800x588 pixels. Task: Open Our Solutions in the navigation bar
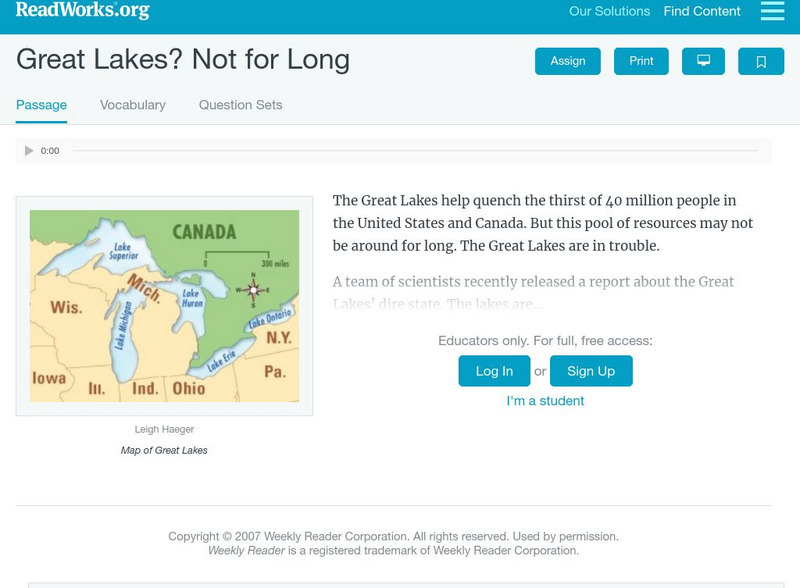pyautogui.click(x=609, y=11)
